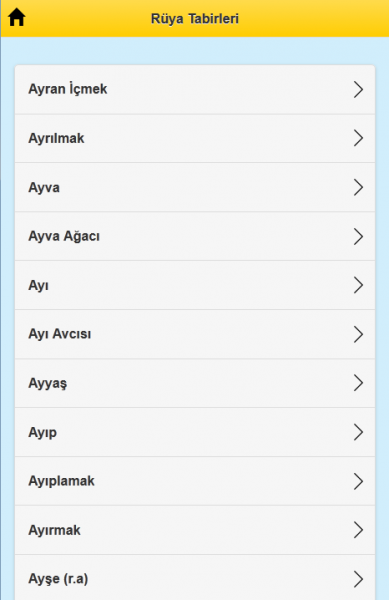This screenshot has width=389, height=600.
Task: Open the Ayrılmak entry
Action: [x=195, y=139]
